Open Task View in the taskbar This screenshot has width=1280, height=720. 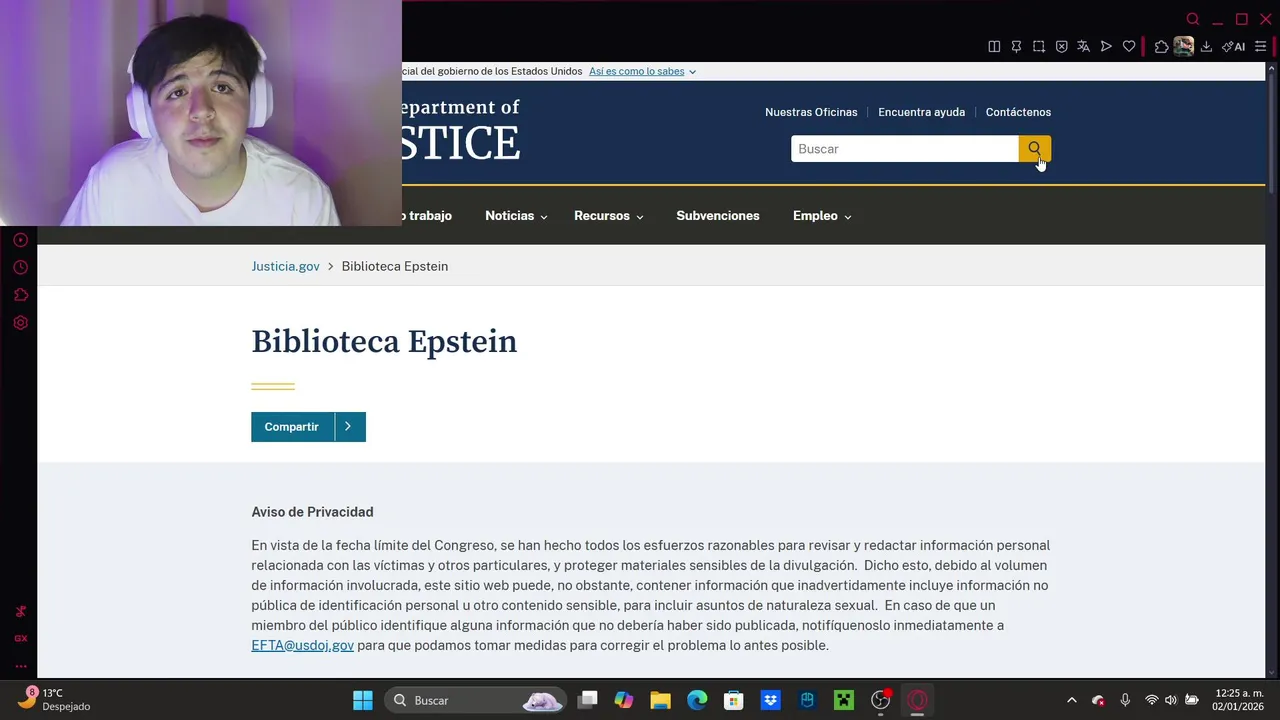[588, 700]
